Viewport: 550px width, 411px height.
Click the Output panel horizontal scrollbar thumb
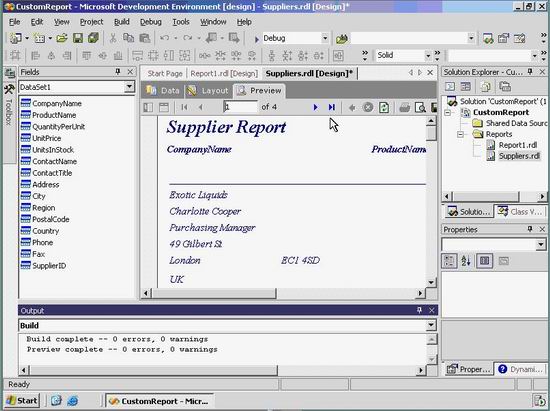pos(153,370)
